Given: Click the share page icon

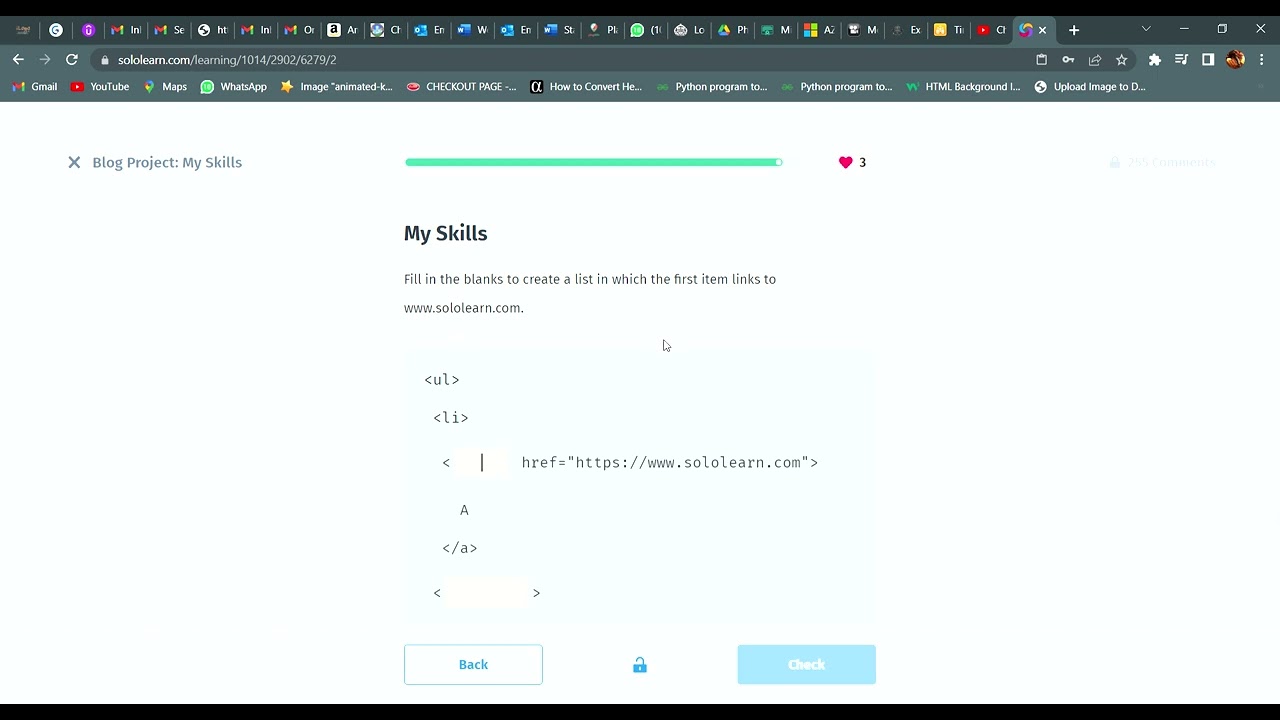Looking at the screenshot, I should coord(1095,60).
